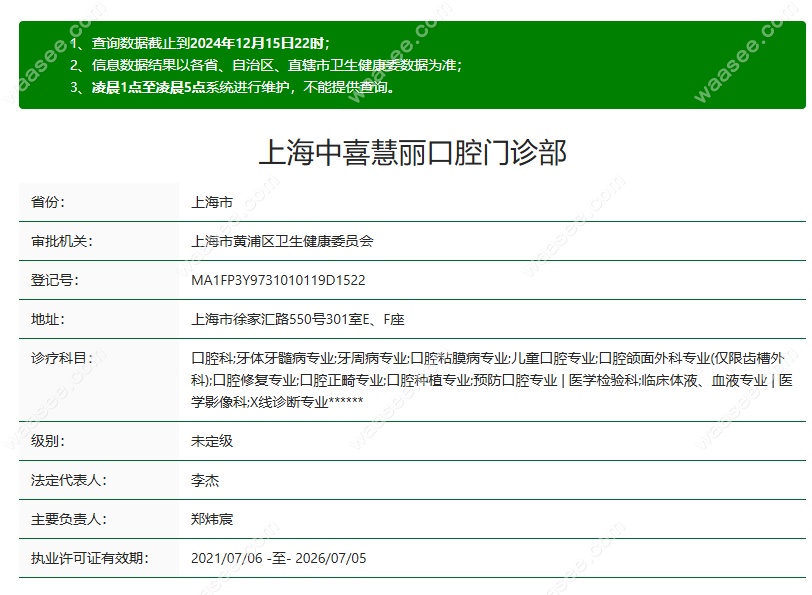Select the text line starting 口腔科;牙体牙髓病专业
This screenshot has height=595, width=812.
(487, 358)
